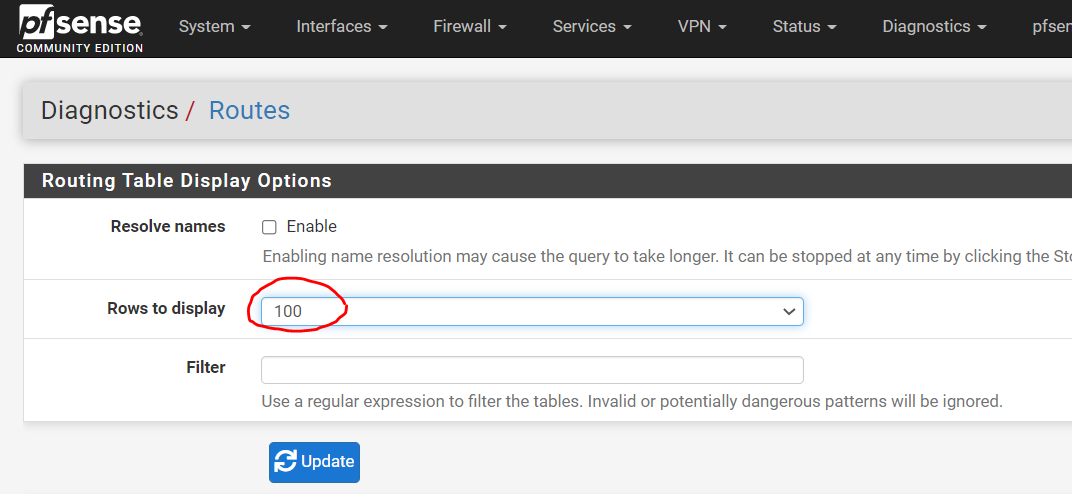Click the partially visible pfsense menu item
This screenshot has height=494, width=1072.
[x=1051, y=27]
